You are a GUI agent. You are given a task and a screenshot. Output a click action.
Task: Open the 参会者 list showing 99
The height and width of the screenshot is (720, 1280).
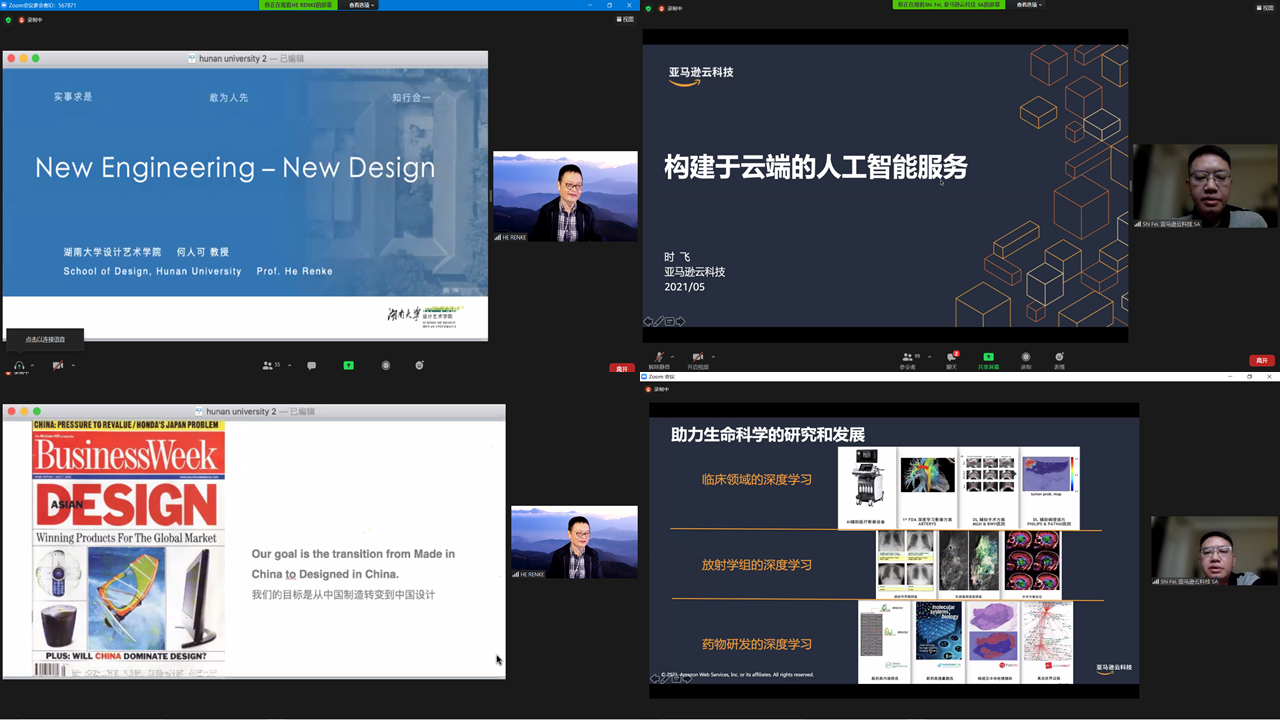point(909,359)
